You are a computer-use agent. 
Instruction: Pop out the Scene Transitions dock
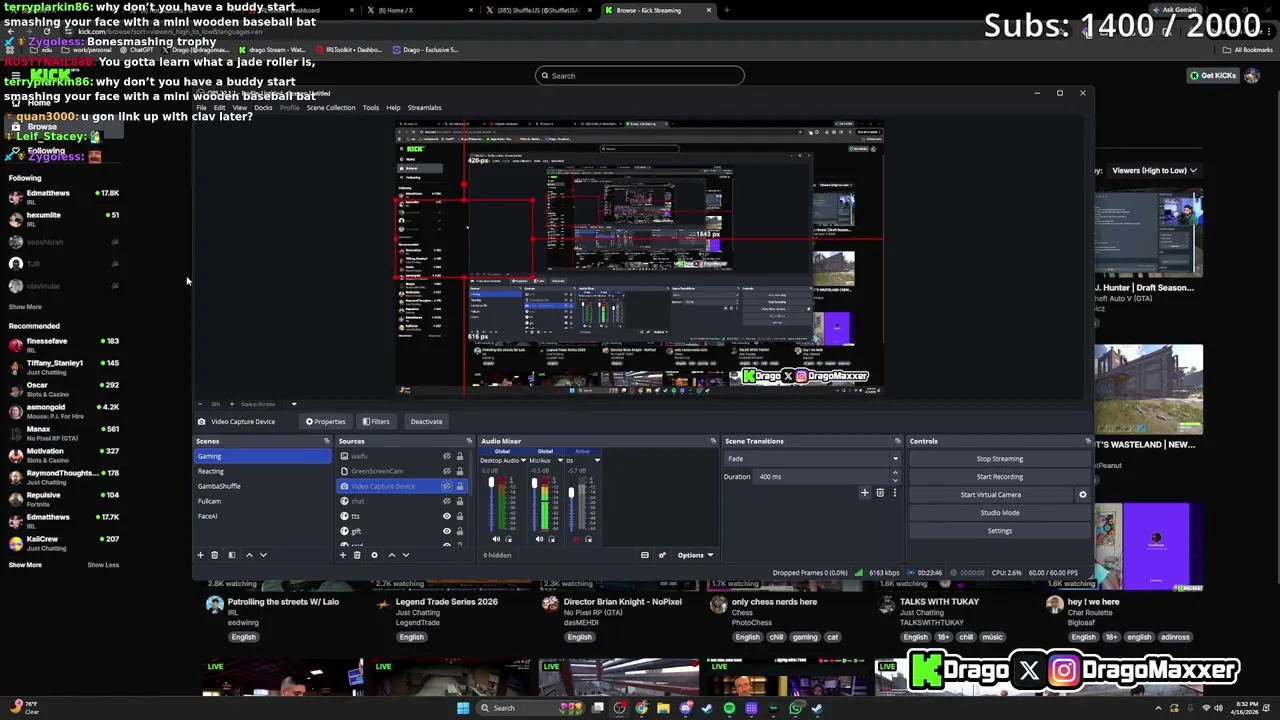[x=898, y=441]
